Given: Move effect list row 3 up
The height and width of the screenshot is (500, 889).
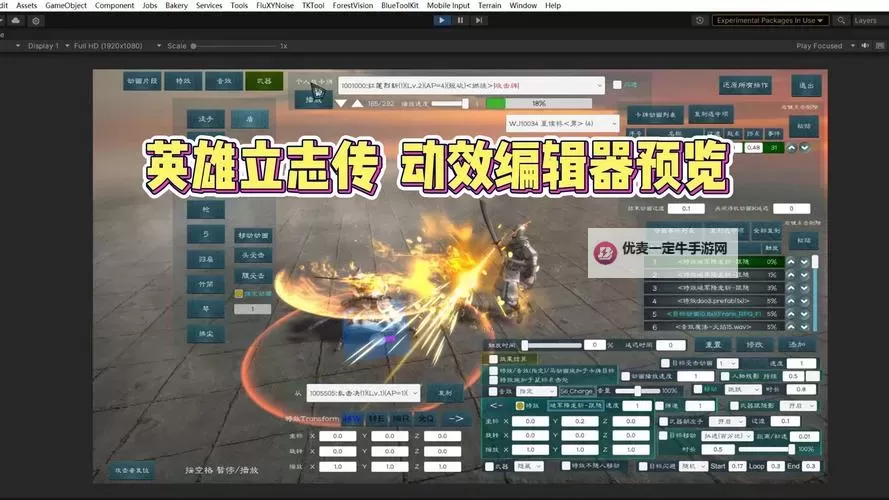Looking at the screenshot, I should pos(791,288).
